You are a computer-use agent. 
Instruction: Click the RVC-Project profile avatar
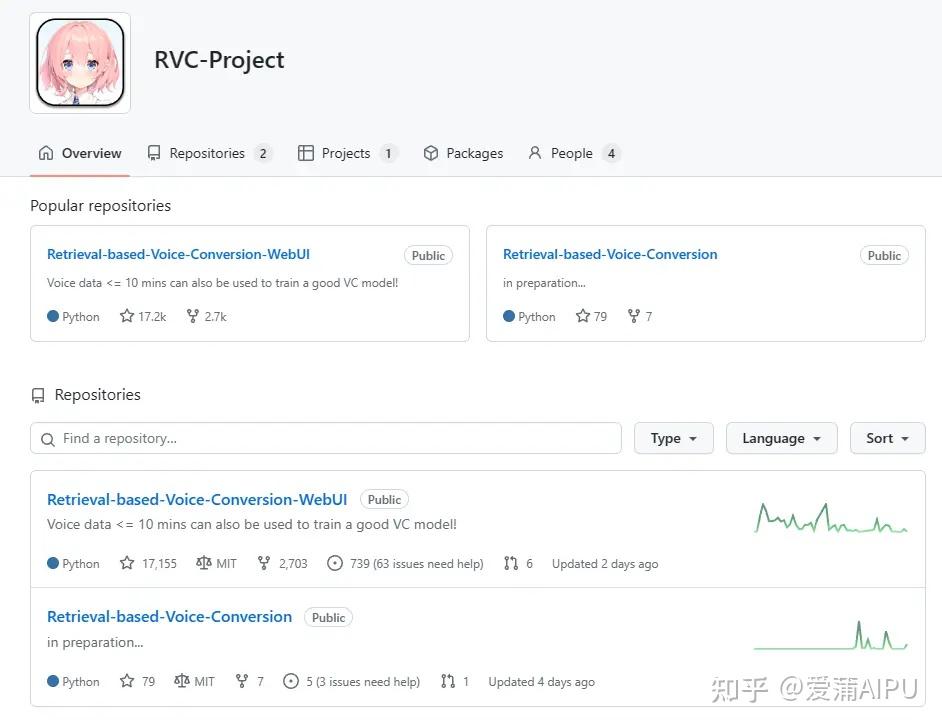(x=79, y=62)
